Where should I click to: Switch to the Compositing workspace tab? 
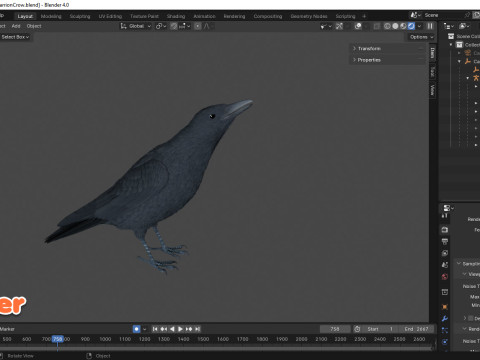[x=268, y=16]
